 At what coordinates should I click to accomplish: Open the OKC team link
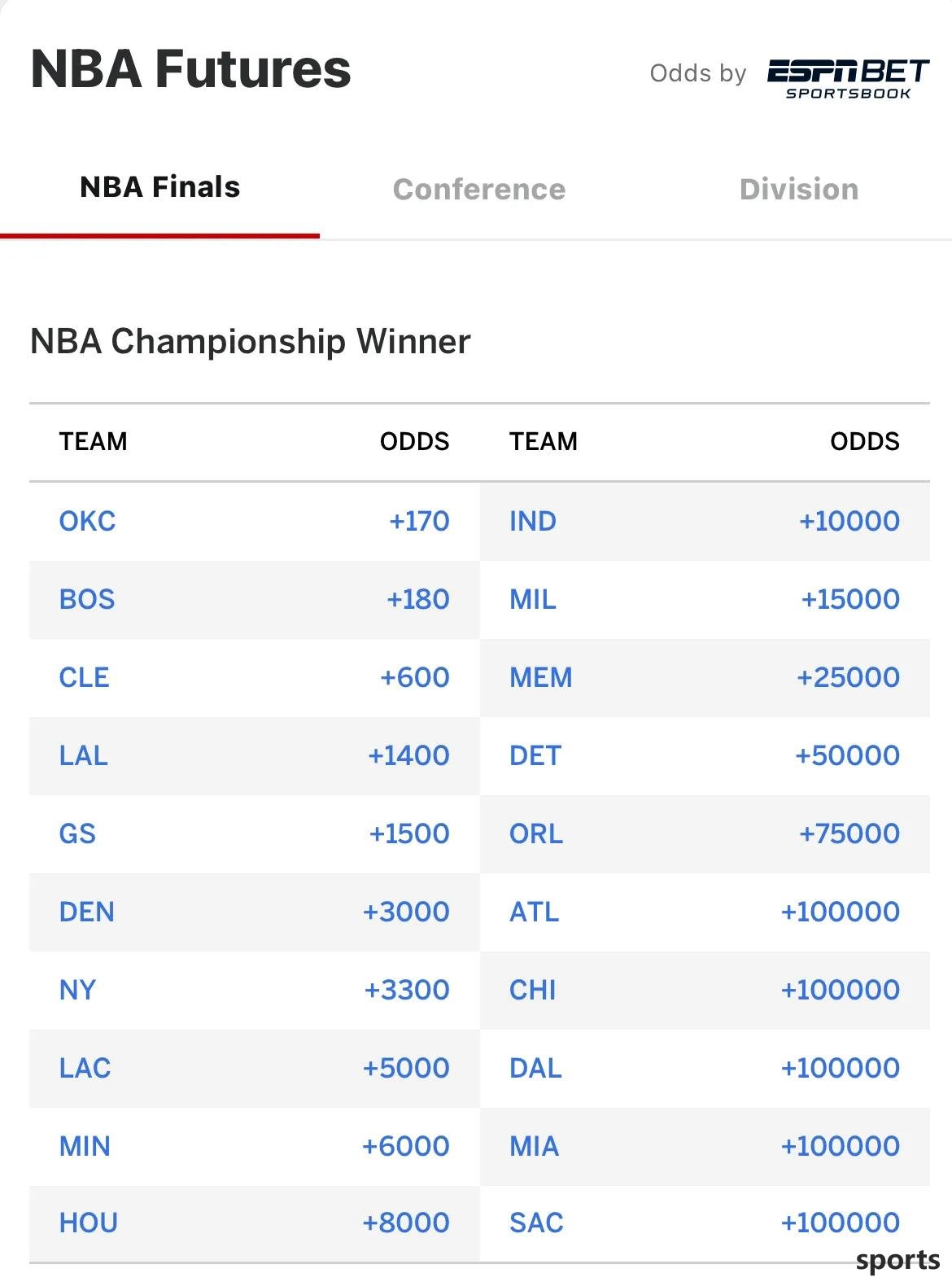(x=87, y=521)
